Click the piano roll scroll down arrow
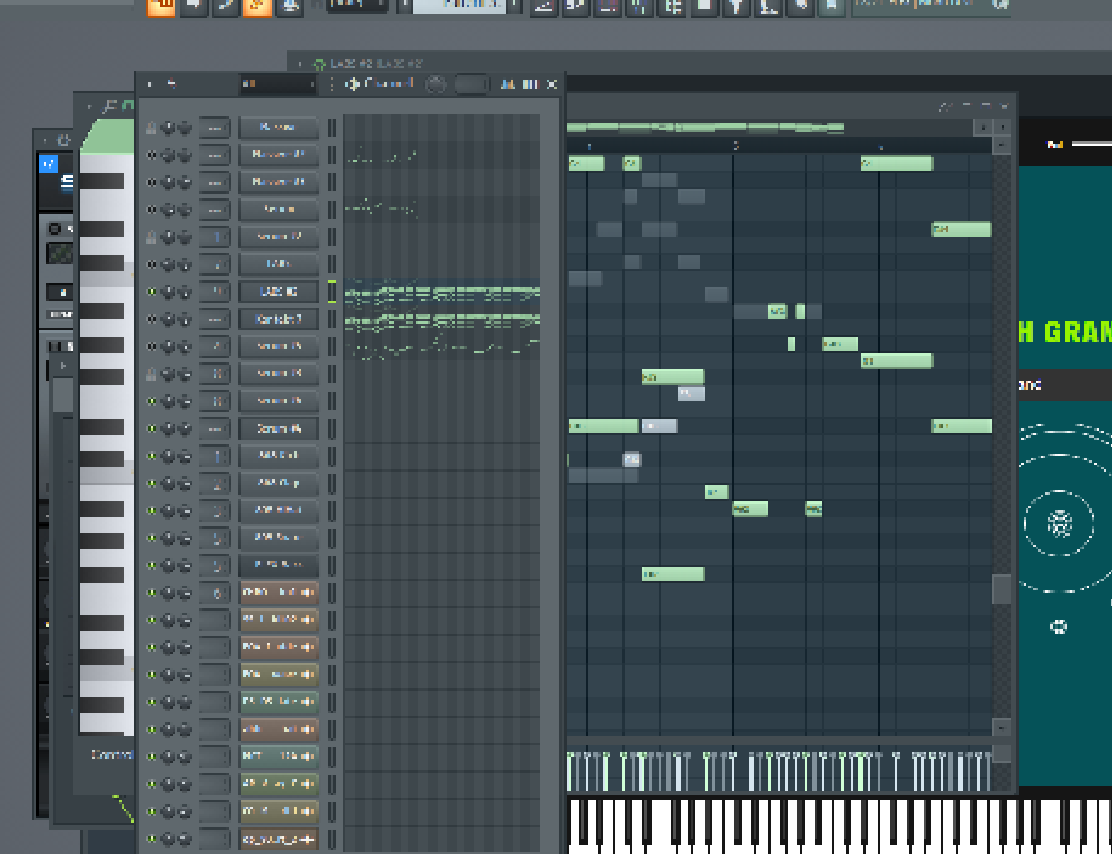1112x854 pixels. (x=1001, y=727)
